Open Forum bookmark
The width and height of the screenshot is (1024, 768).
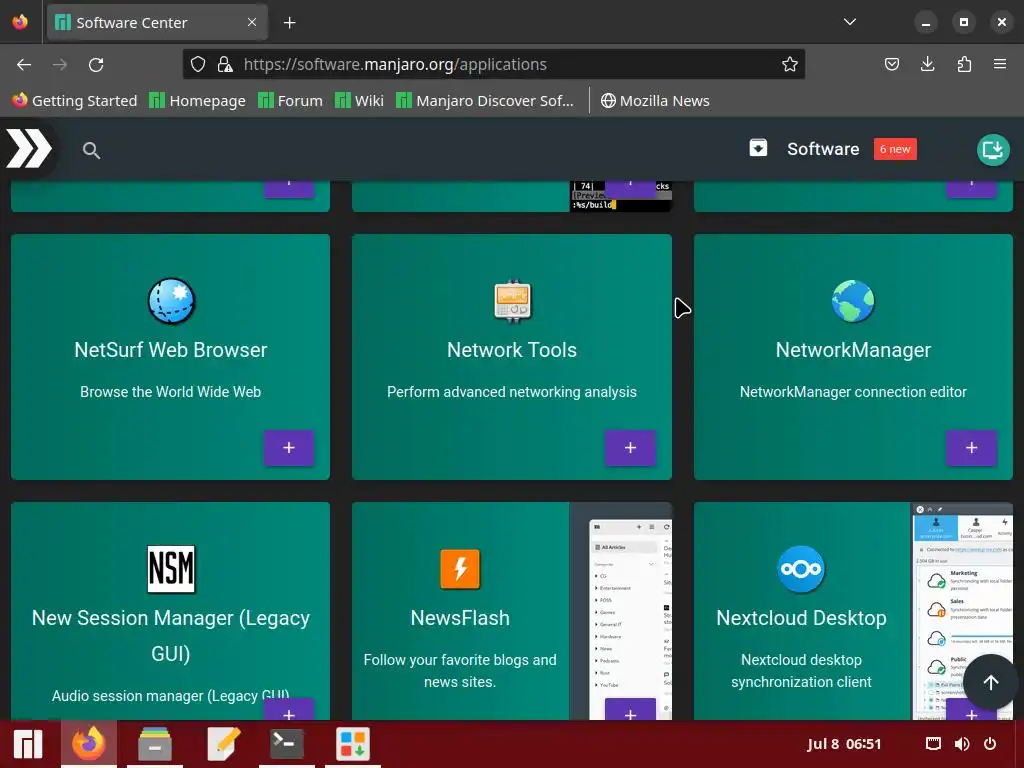tap(290, 101)
